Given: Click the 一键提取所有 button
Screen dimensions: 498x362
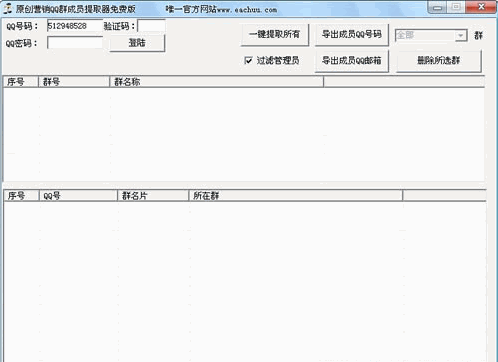Looking at the screenshot, I should [275, 34].
